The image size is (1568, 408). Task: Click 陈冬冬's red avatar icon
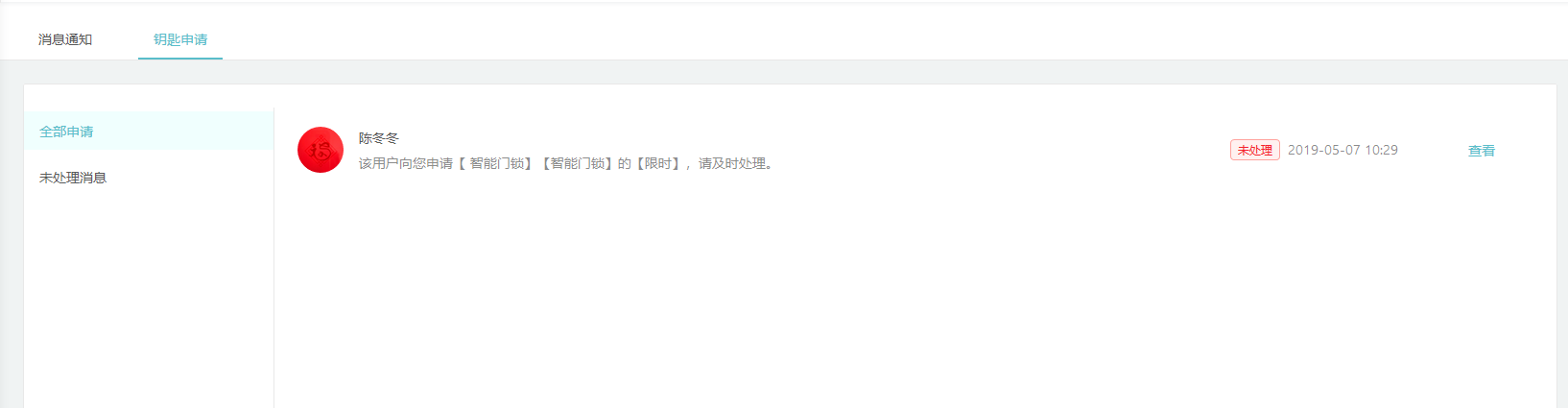pos(321,150)
